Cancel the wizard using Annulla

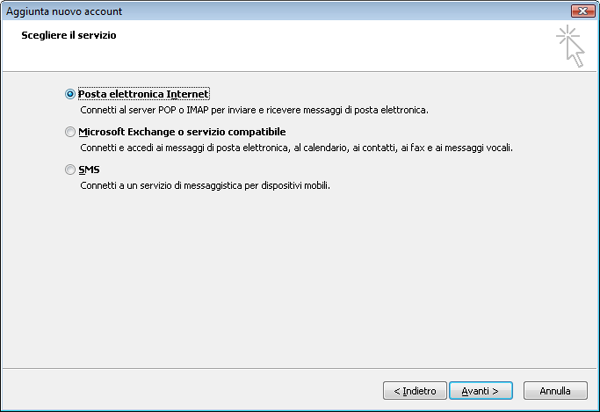click(555, 391)
